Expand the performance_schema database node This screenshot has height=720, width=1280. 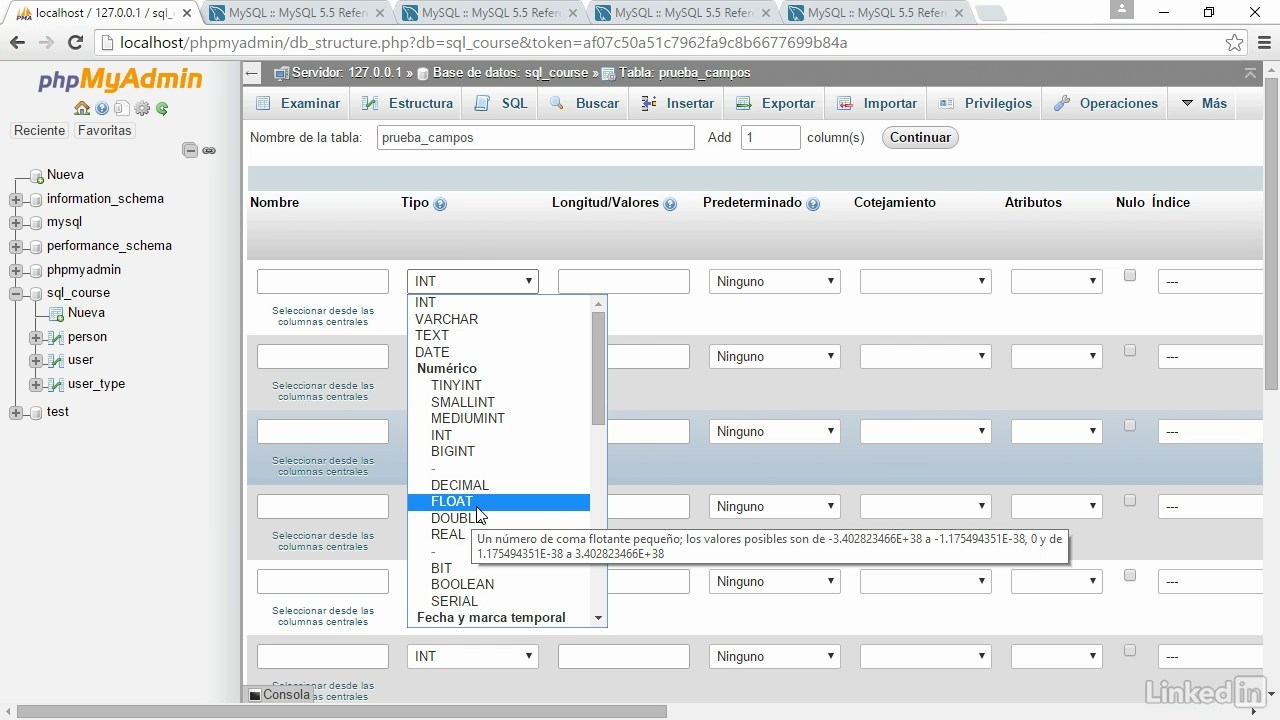pos(16,246)
